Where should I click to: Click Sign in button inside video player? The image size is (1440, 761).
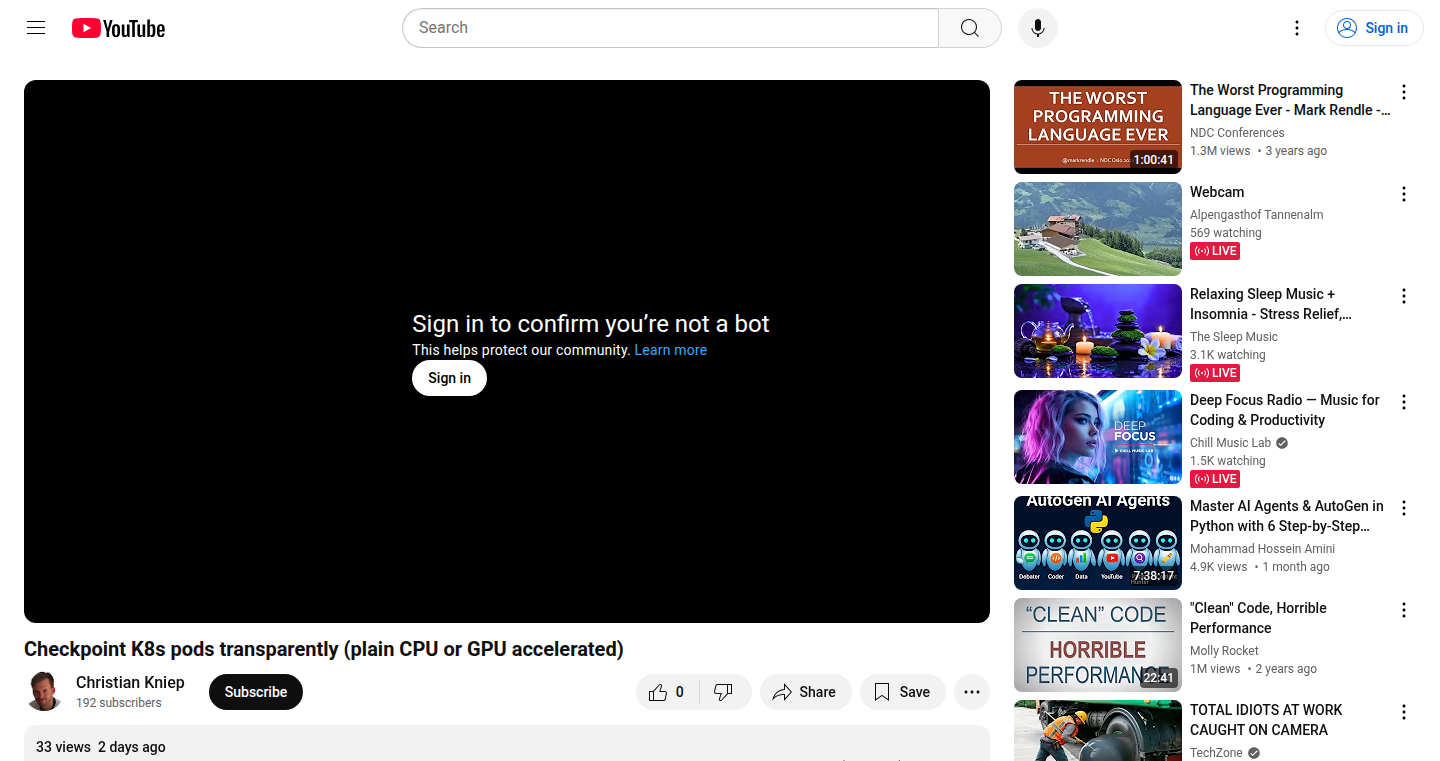point(449,378)
